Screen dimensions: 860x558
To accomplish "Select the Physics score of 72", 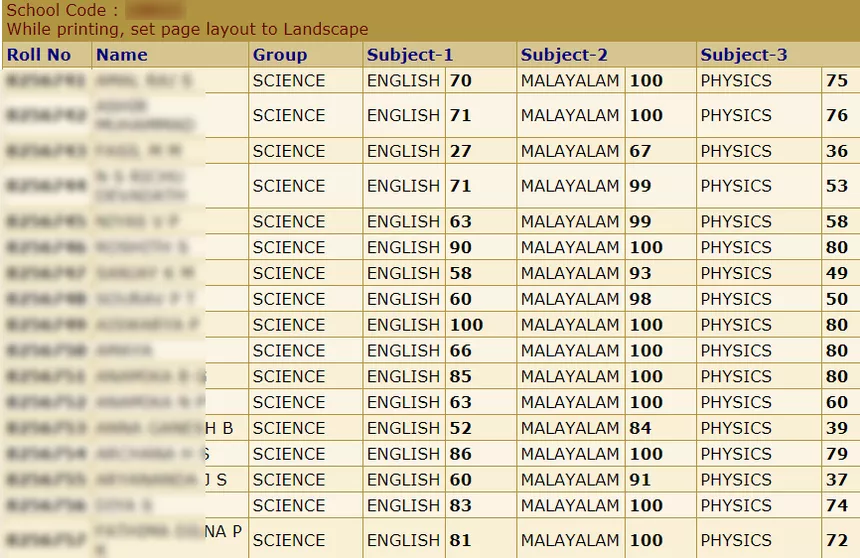I will 837,540.
